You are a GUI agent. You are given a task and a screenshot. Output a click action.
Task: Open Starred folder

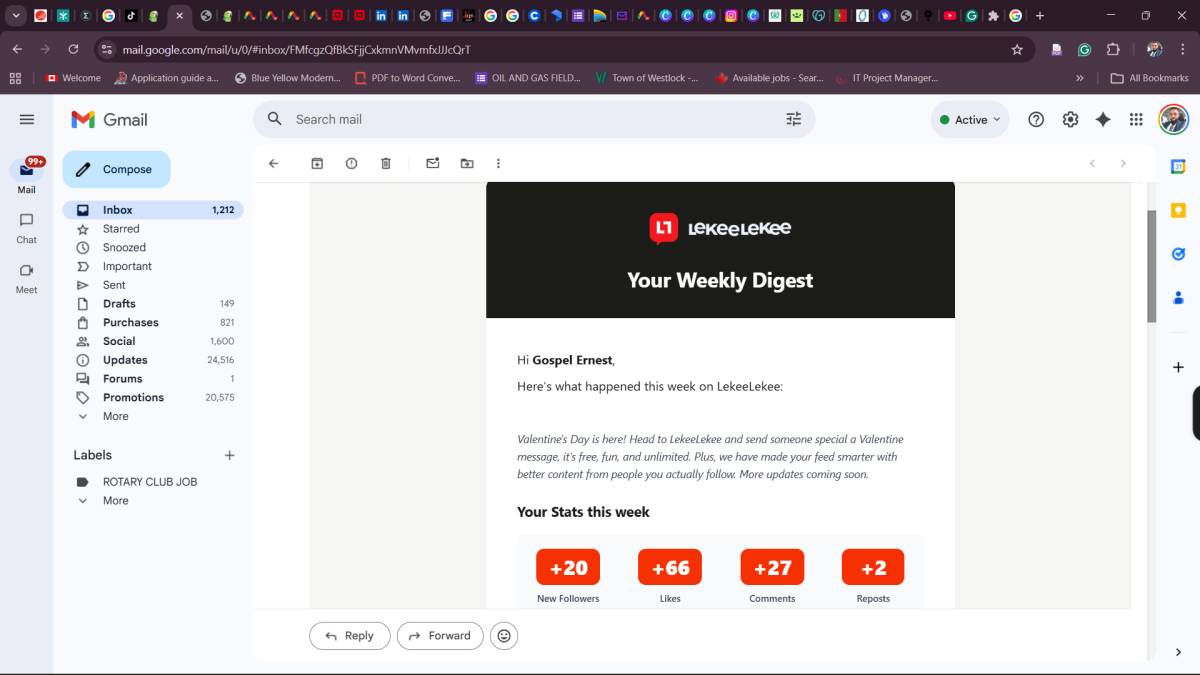(153, 229)
